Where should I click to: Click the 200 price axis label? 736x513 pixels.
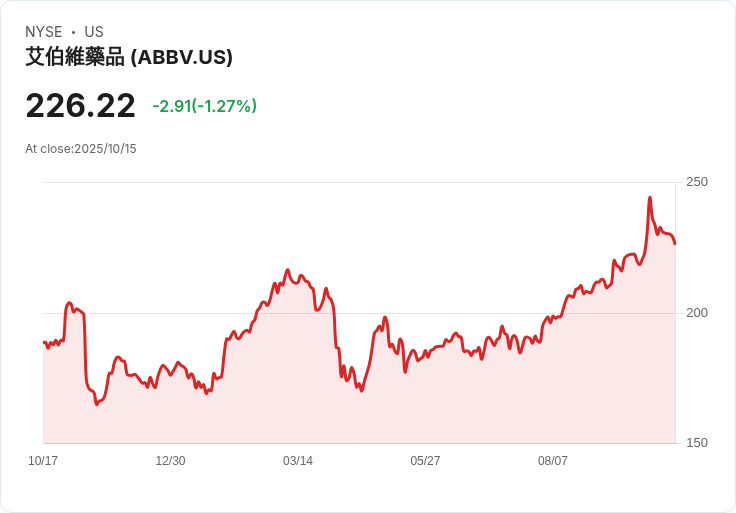697,313
